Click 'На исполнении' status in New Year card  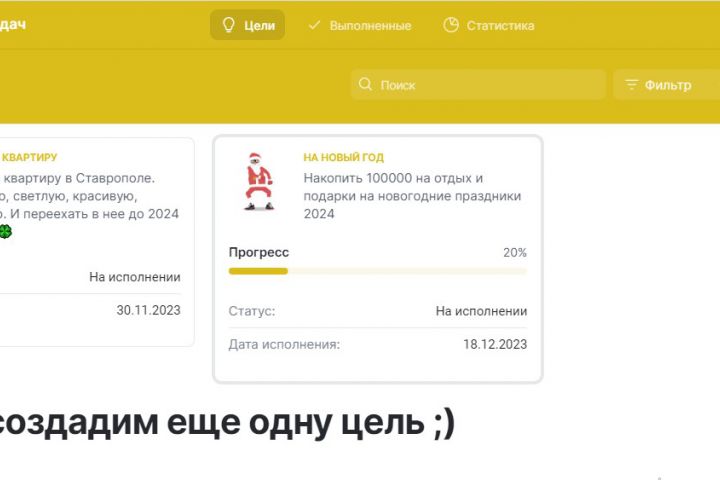481,311
